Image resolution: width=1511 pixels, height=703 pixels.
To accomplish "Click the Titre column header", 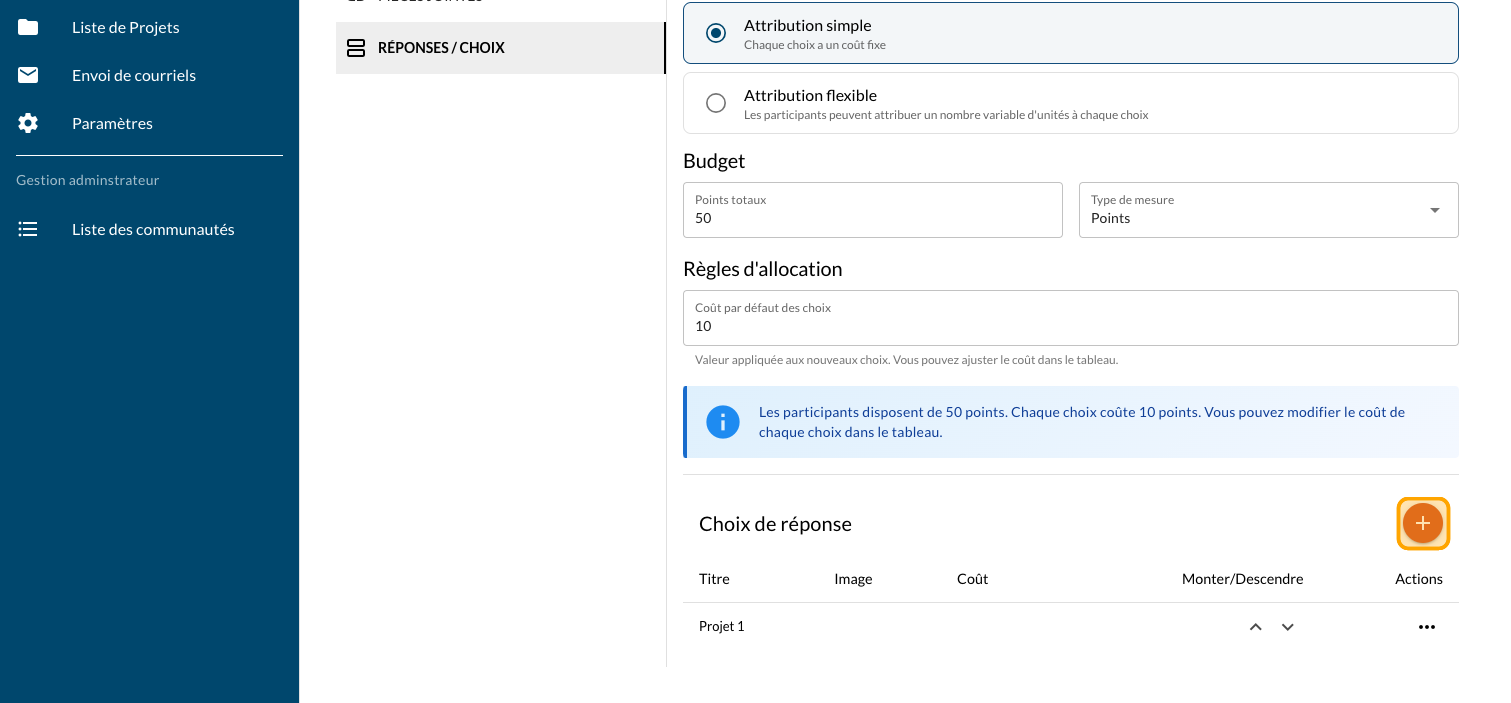I will point(714,579).
